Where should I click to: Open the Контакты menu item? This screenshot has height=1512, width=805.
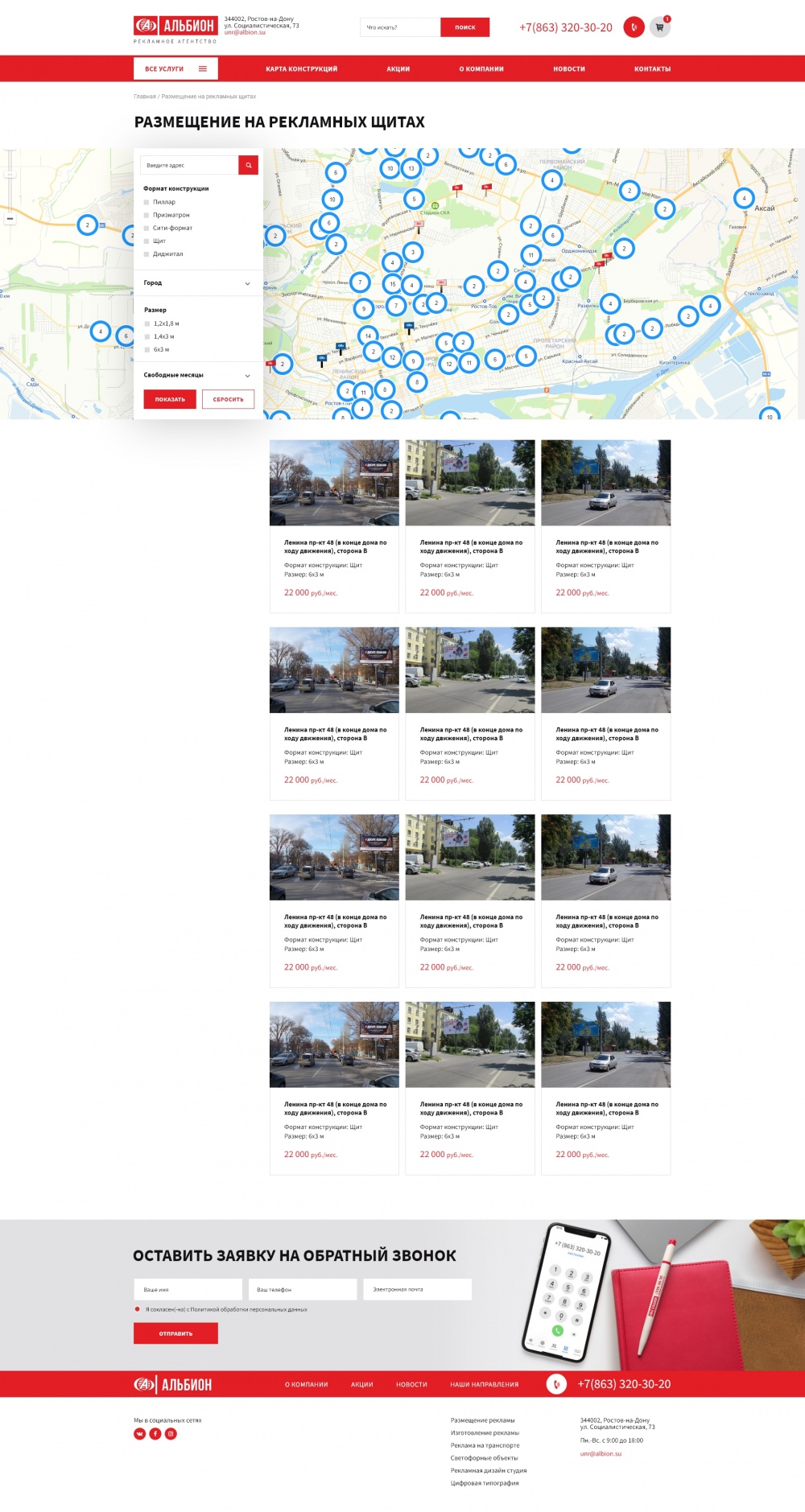(652, 69)
